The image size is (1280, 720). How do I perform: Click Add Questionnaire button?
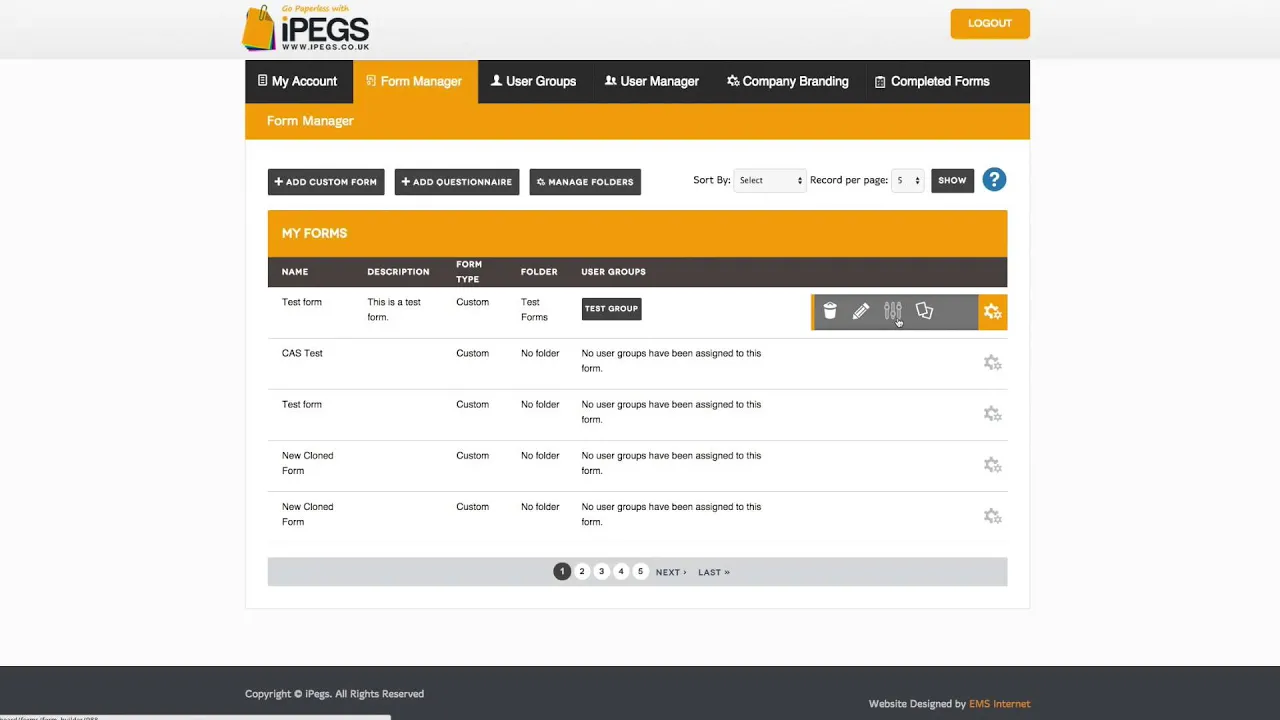coord(457,182)
